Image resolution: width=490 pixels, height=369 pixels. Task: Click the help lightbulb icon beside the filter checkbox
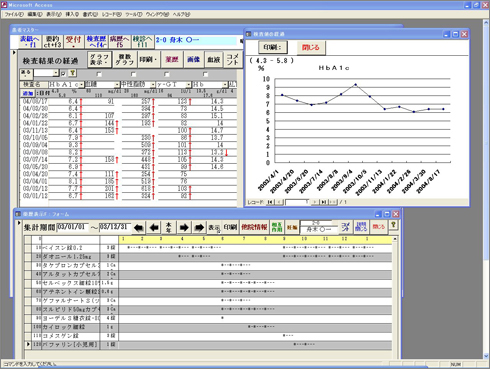coord(72,73)
